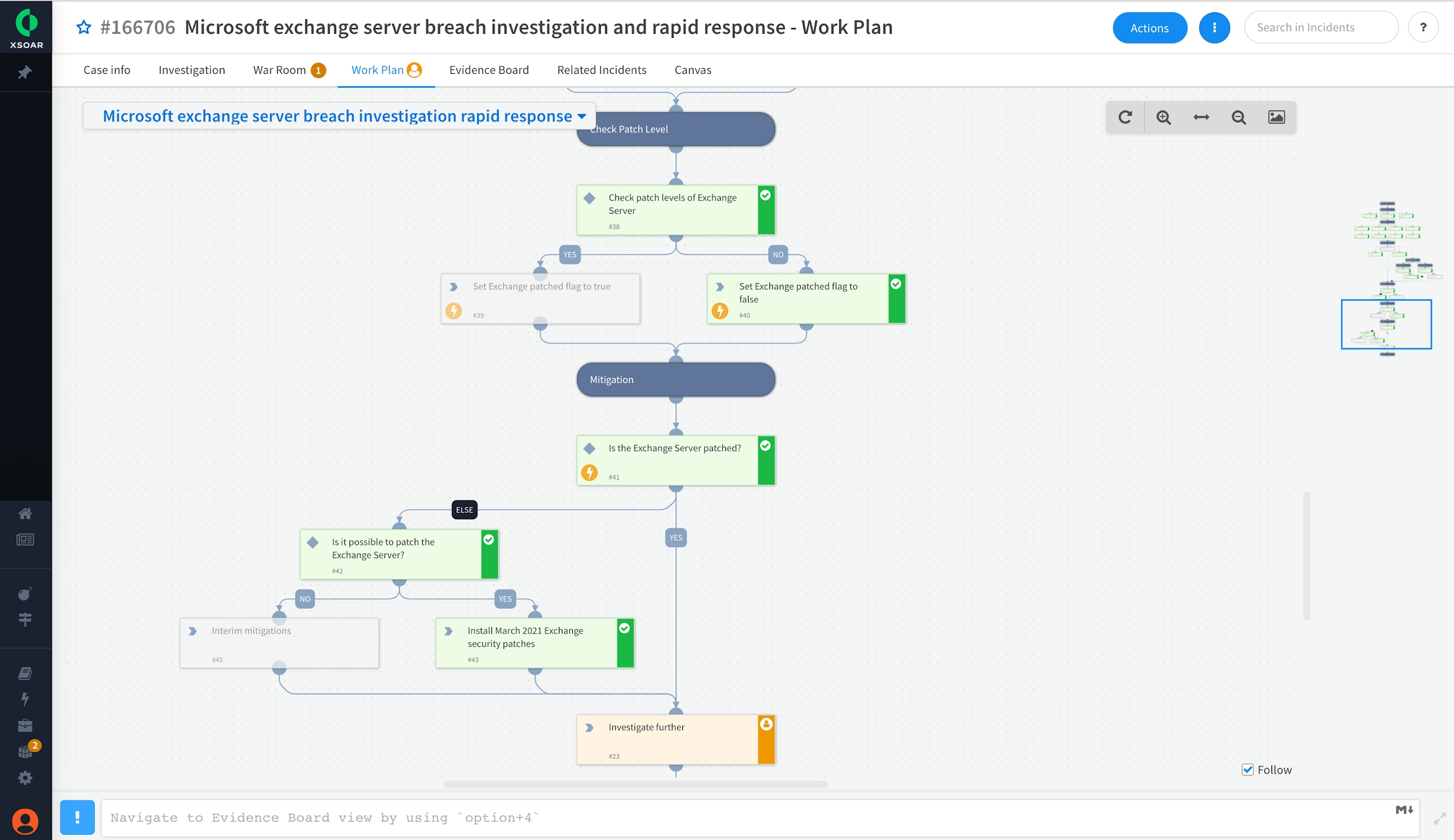Click the minimap viewport rectangle
The image size is (1454, 840).
(x=1386, y=324)
